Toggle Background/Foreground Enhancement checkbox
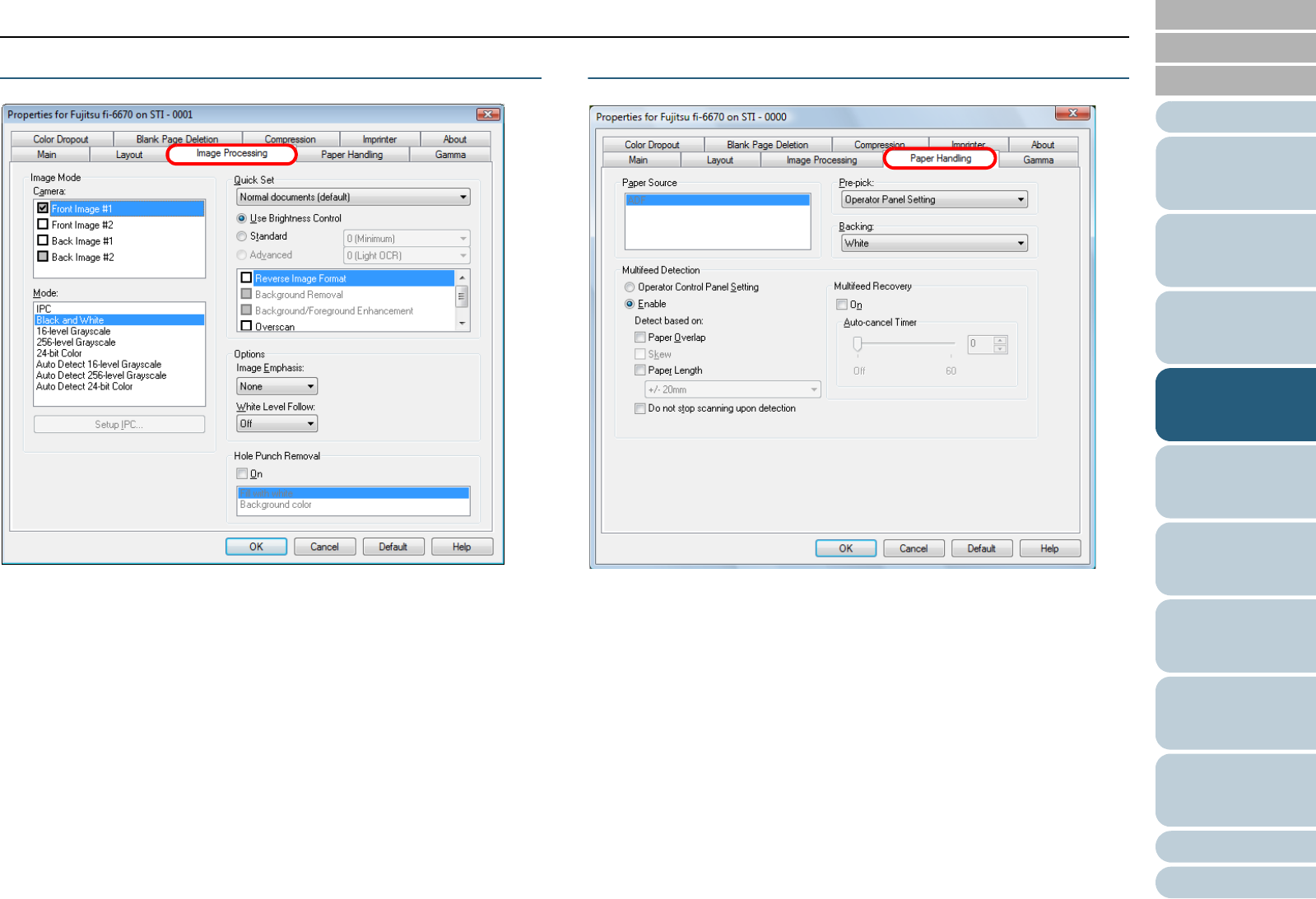 (x=246, y=310)
